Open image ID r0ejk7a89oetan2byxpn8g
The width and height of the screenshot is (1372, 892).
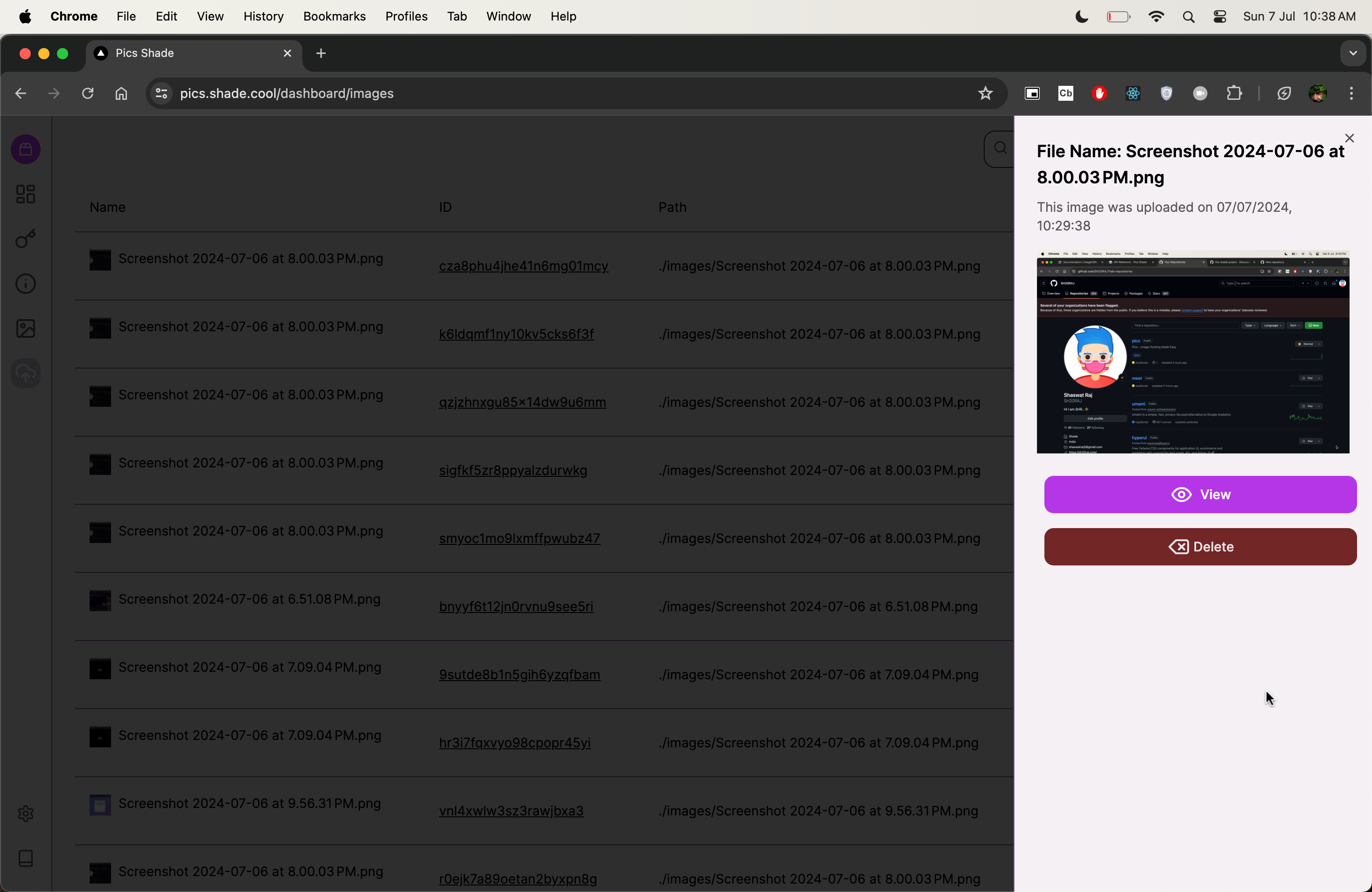(518, 879)
